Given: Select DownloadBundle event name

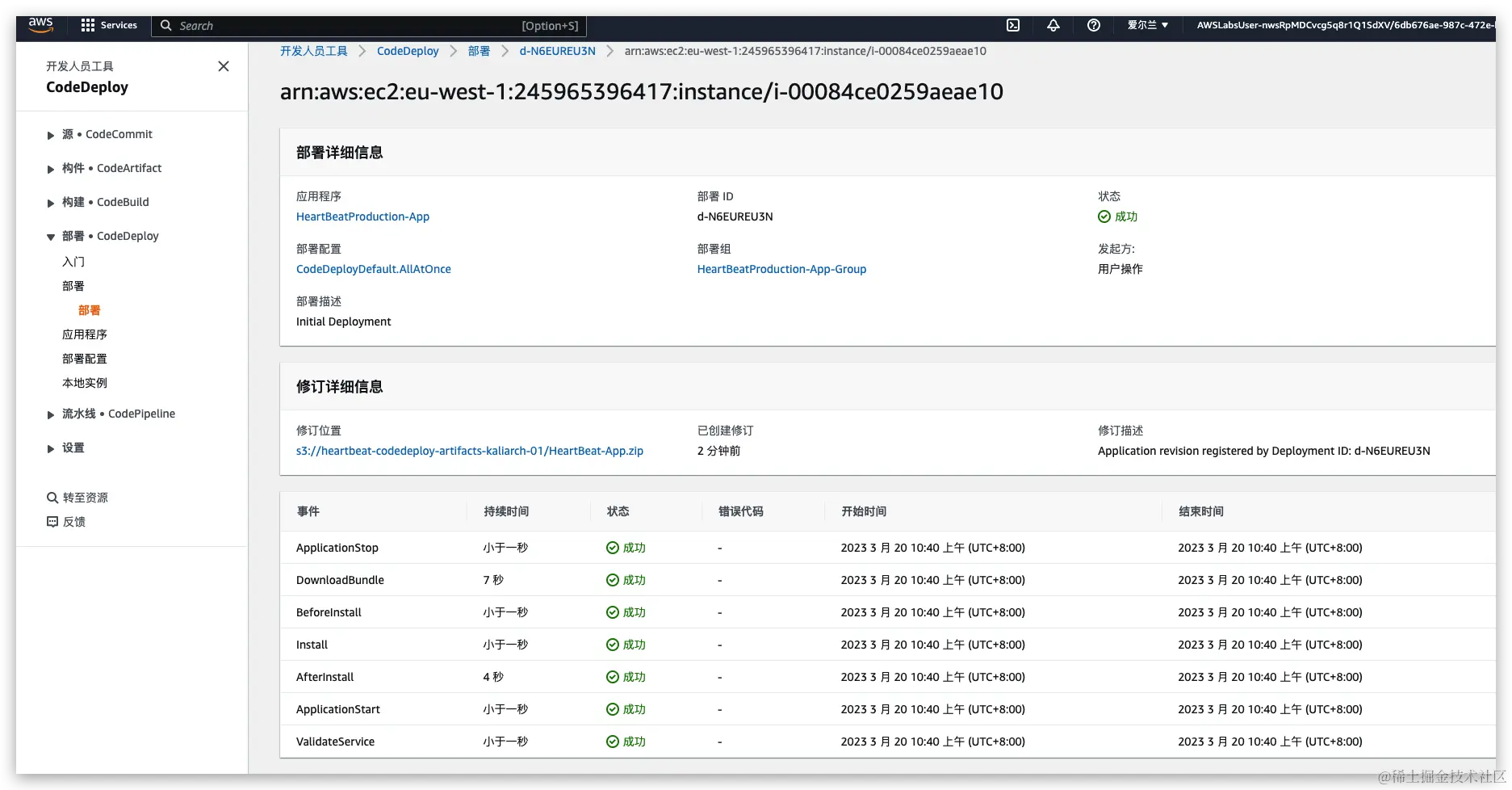Looking at the screenshot, I should [340, 580].
